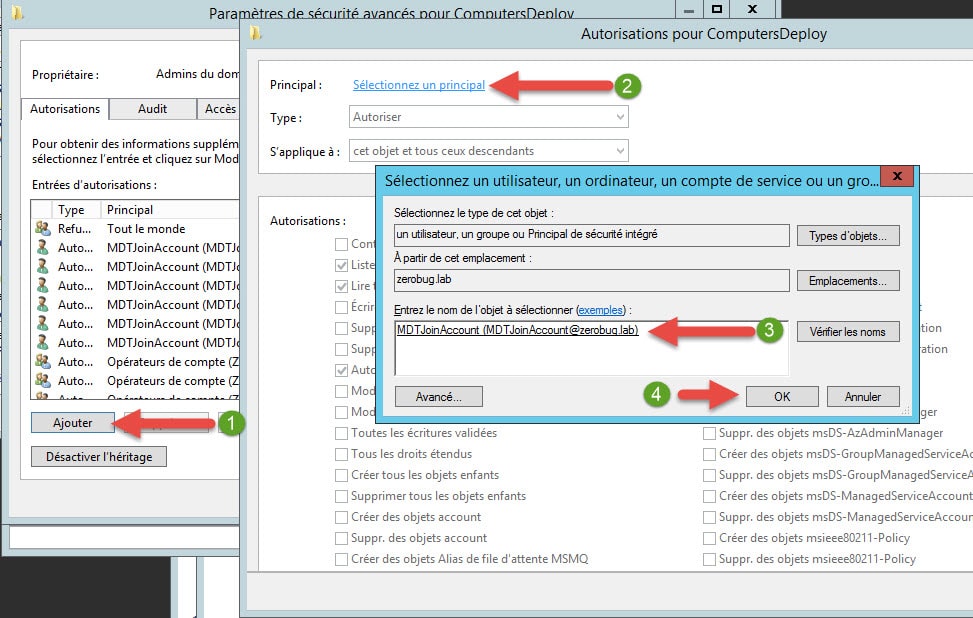
Task: Click folder icon in Paramètres de sécurité title bar
Action: click(17, 13)
